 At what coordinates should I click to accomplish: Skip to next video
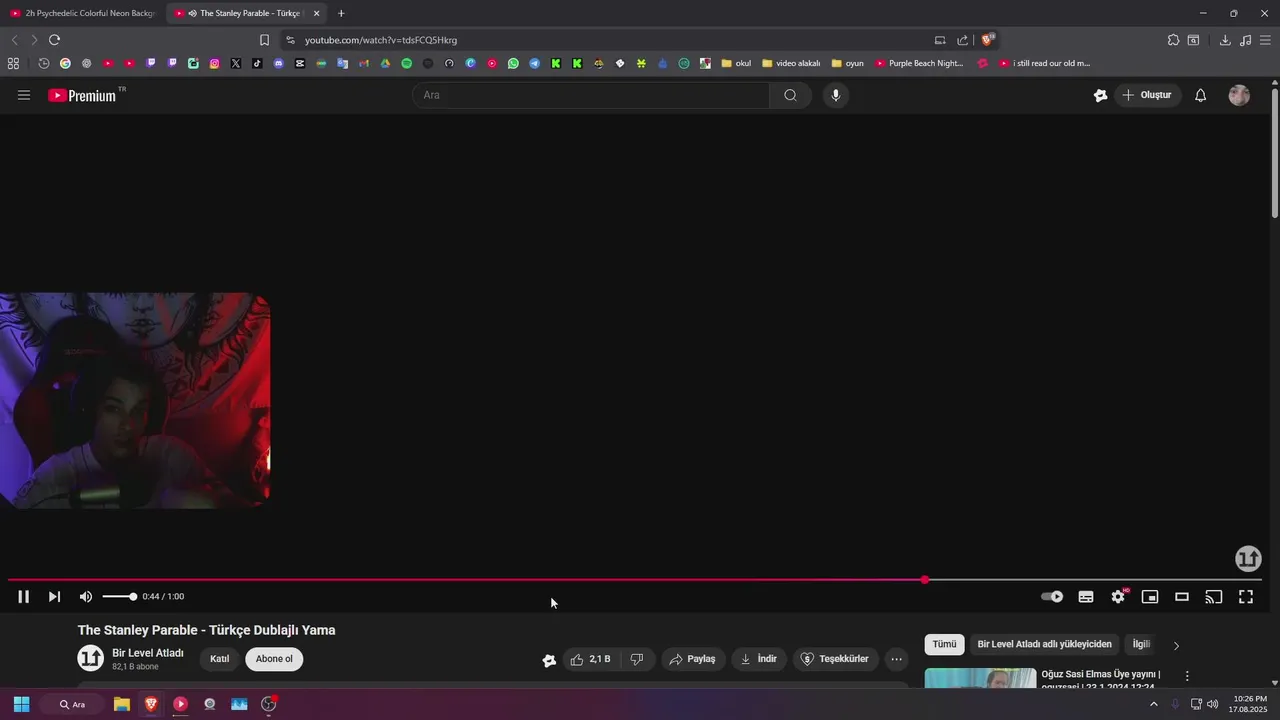[x=54, y=597]
